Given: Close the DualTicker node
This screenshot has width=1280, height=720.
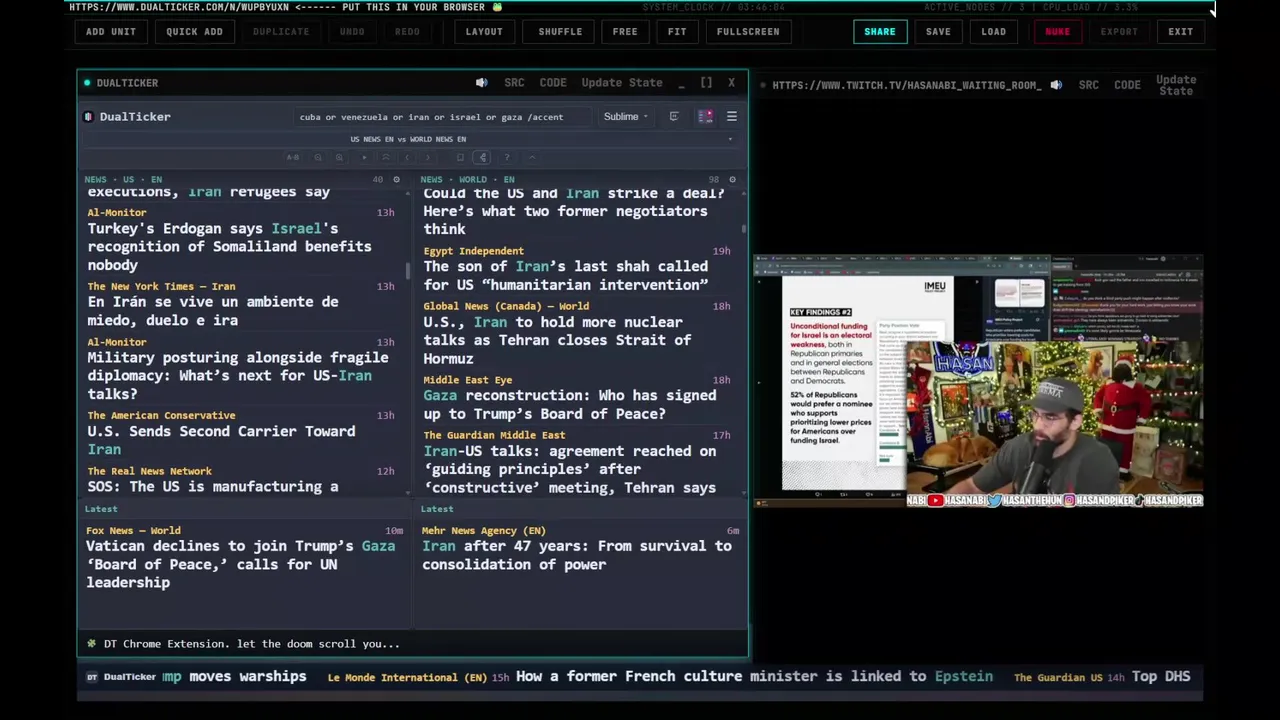Looking at the screenshot, I should tap(731, 83).
